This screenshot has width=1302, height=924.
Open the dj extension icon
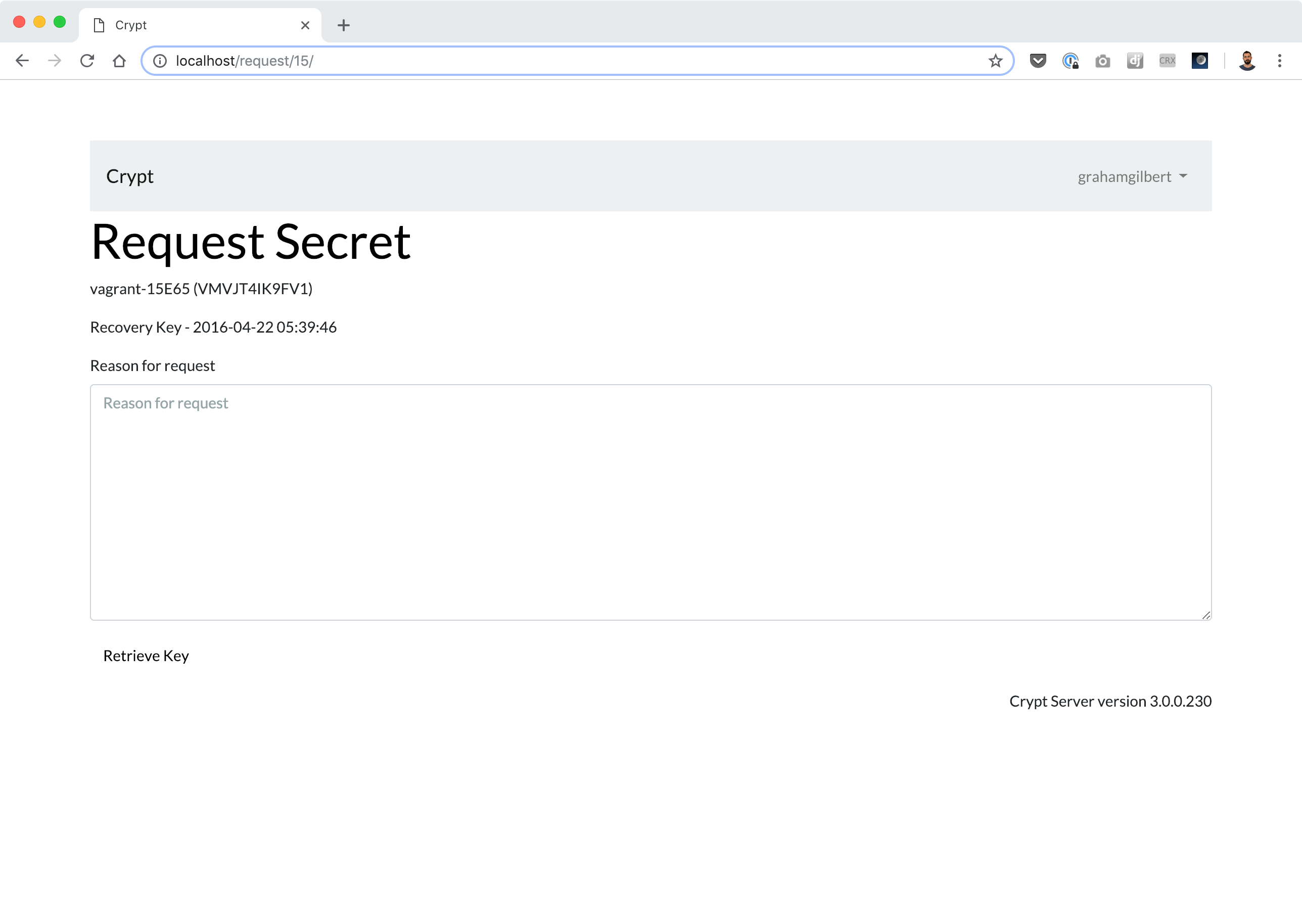click(1135, 61)
